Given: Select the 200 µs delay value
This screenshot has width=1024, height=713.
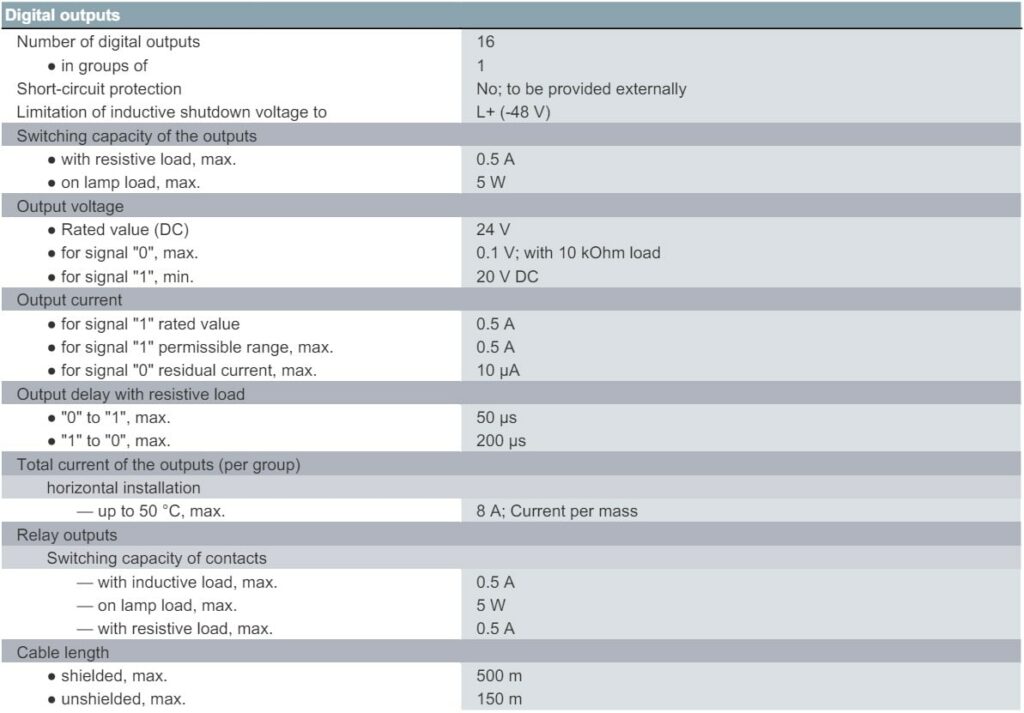Looking at the screenshot, I should [x=501, y=441].
